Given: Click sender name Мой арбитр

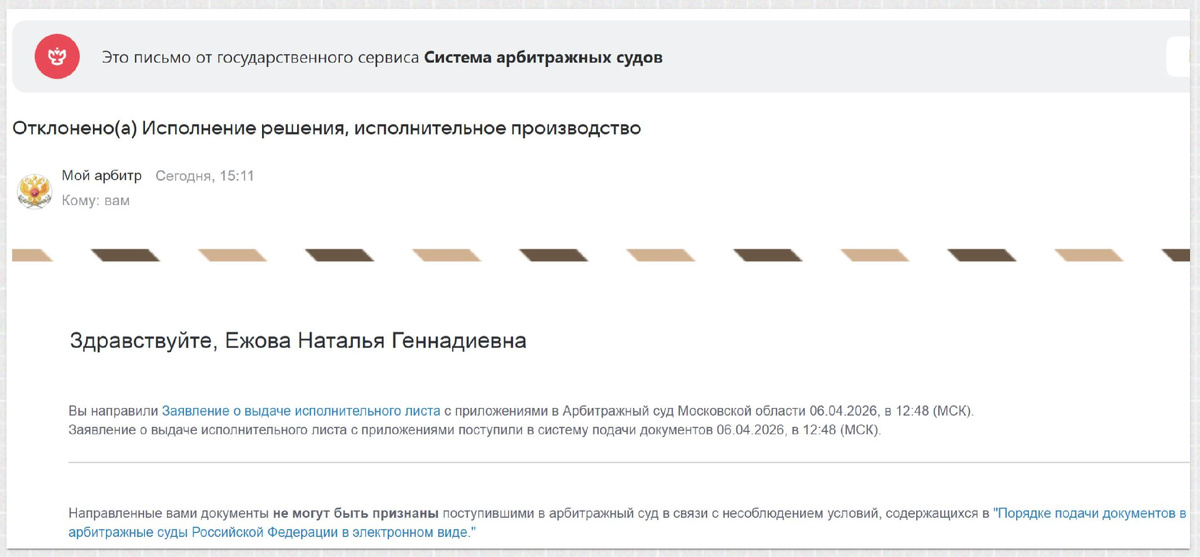Looking at the screenshot, I should [x=102, y=176].
